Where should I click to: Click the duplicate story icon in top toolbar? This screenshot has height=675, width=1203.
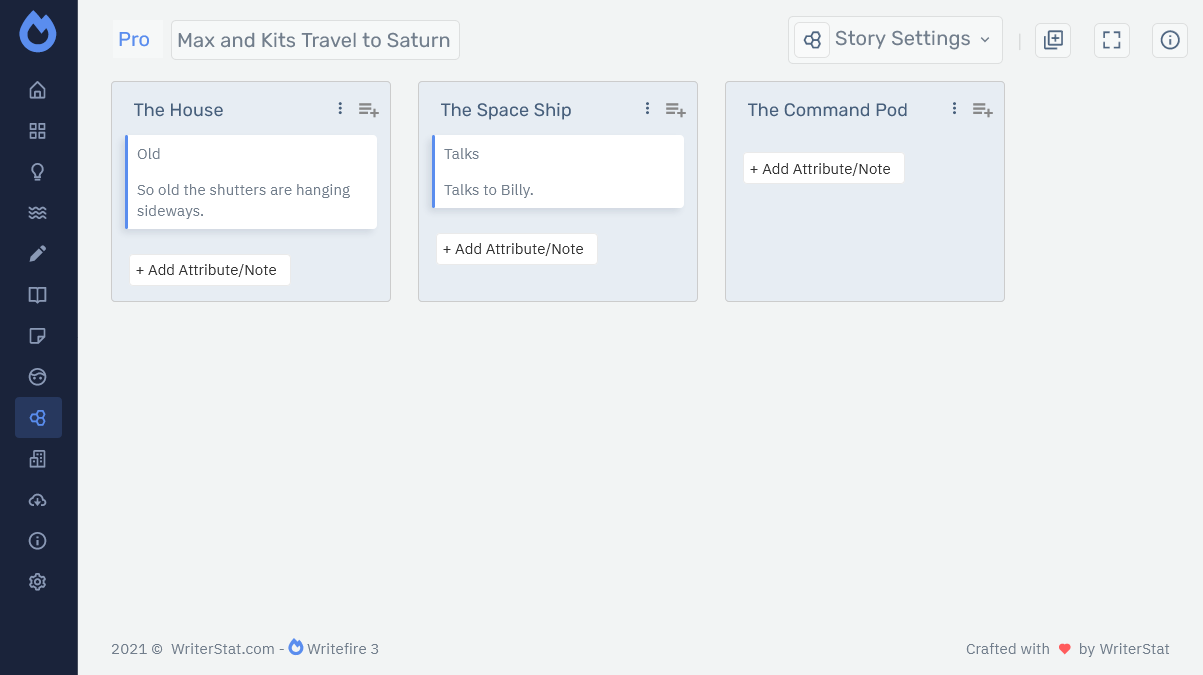1052,40
